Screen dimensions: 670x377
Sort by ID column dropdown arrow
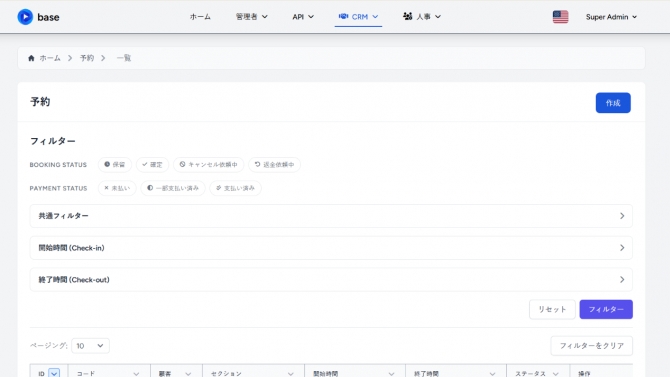tap(54, 373)
